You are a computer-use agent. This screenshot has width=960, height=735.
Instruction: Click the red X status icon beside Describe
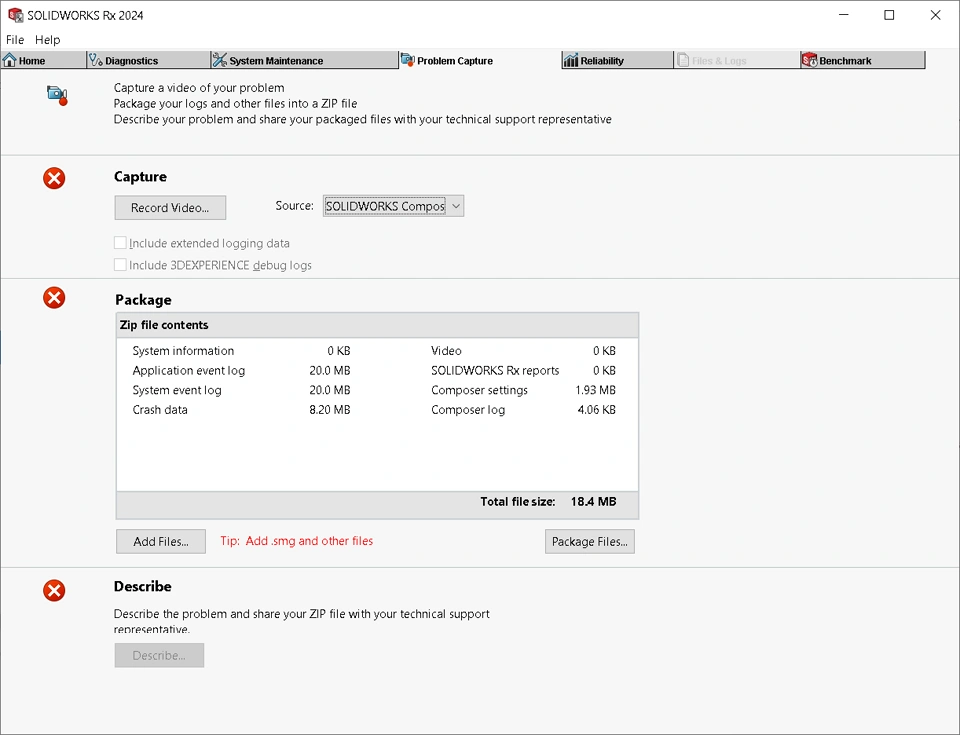click(54, 590)
